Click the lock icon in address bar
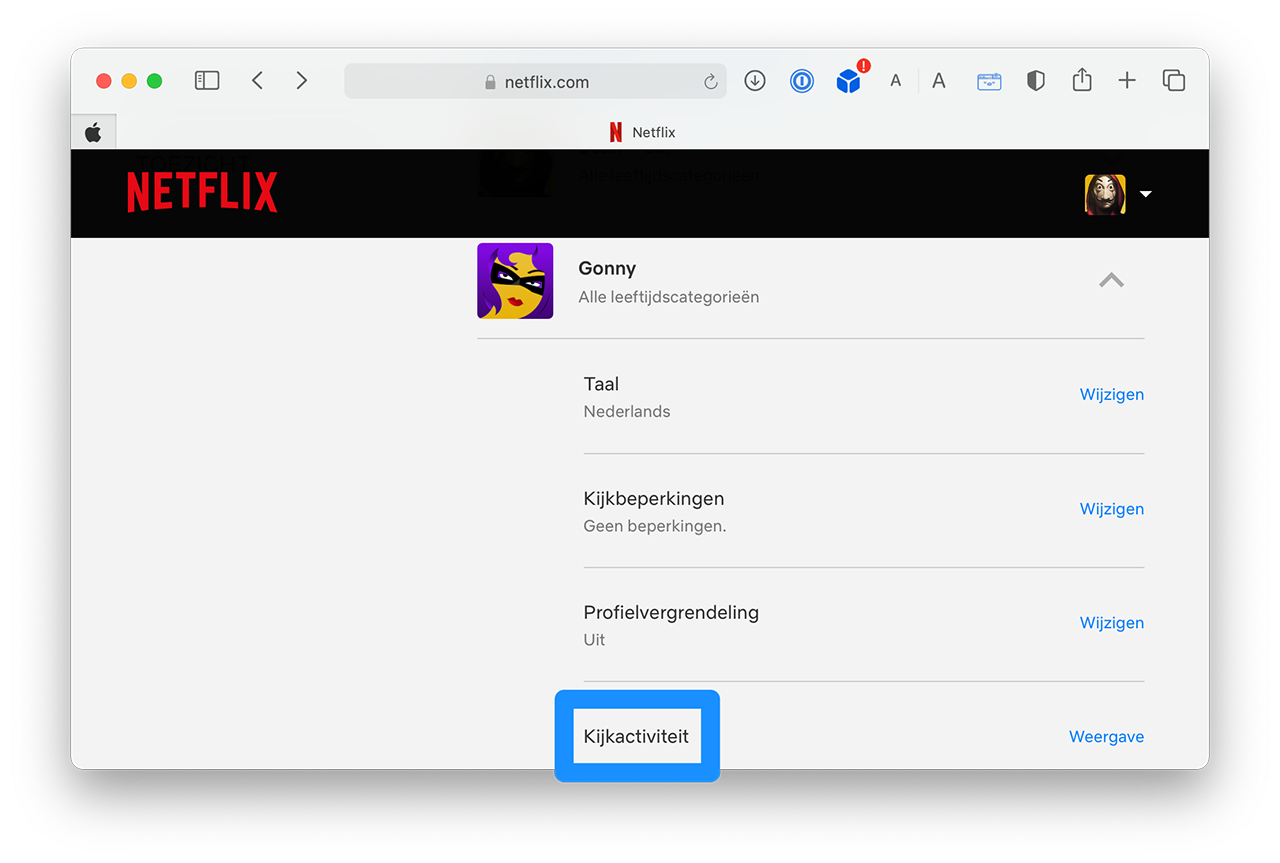Screen dimensions: 1280x863 490,82
